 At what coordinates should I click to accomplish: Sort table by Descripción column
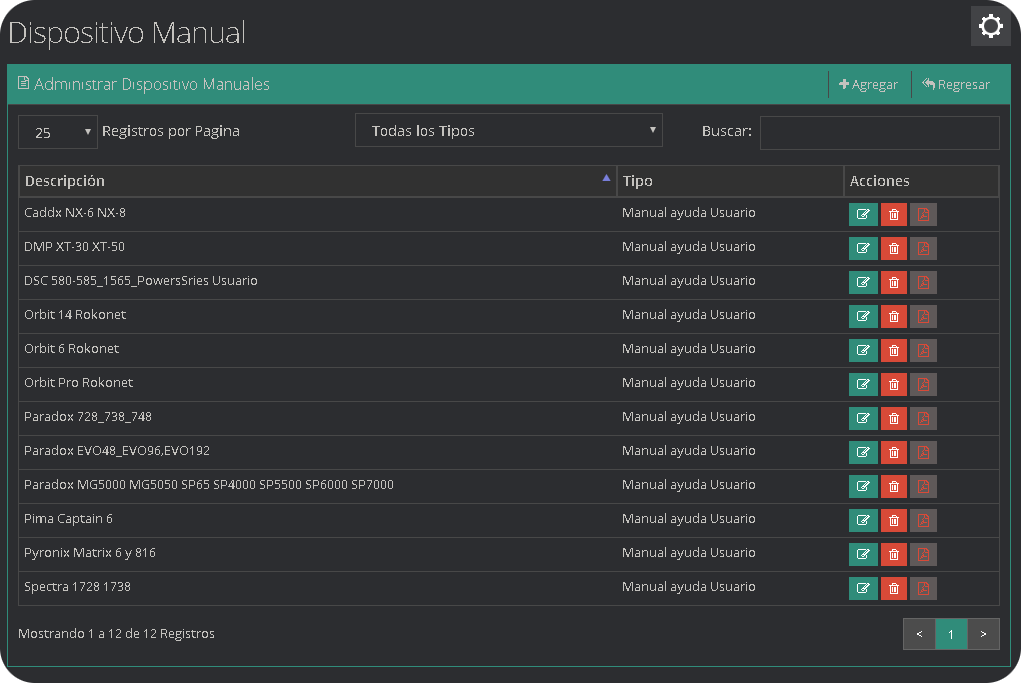[317, 181]
